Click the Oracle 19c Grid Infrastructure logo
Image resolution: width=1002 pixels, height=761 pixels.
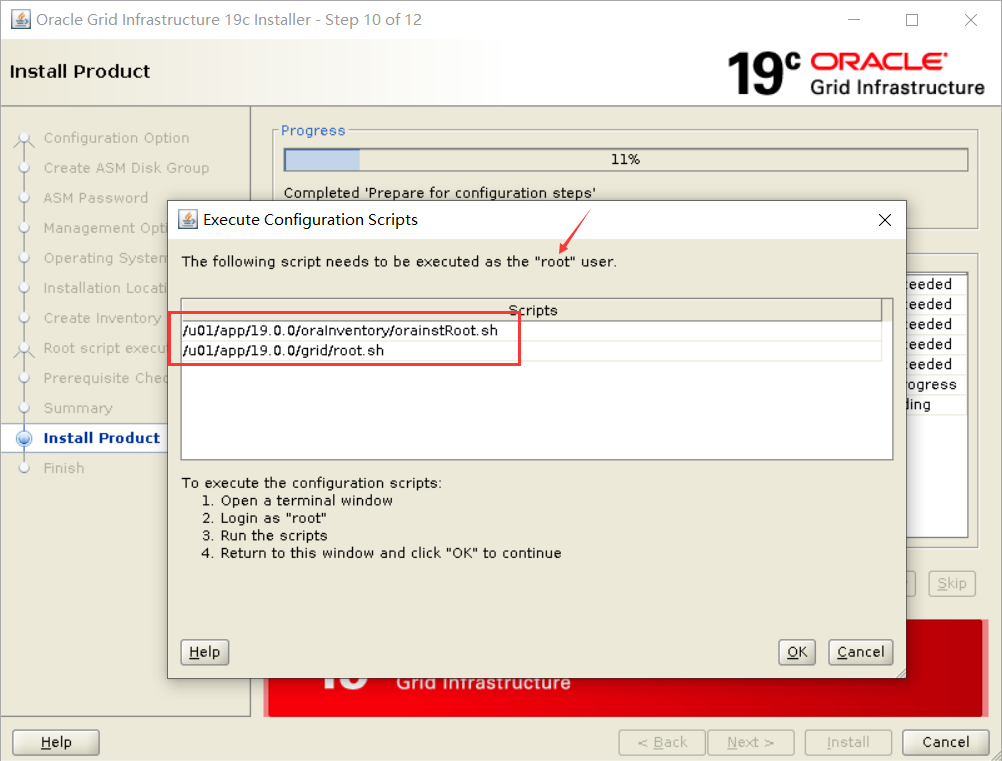[856, 73]
